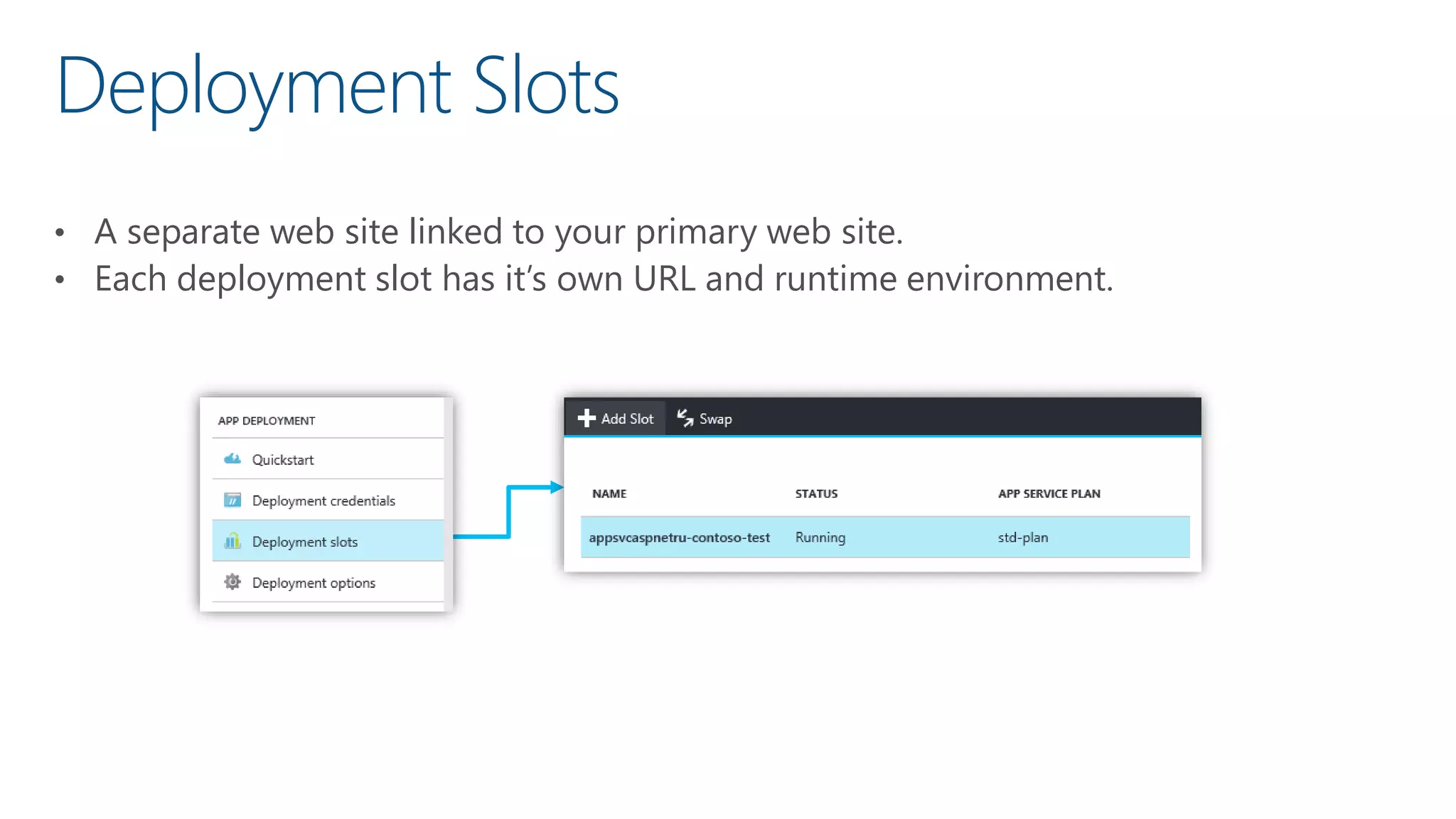
Task: Open Deployment credentials menu item
Action: pos(328,500)
